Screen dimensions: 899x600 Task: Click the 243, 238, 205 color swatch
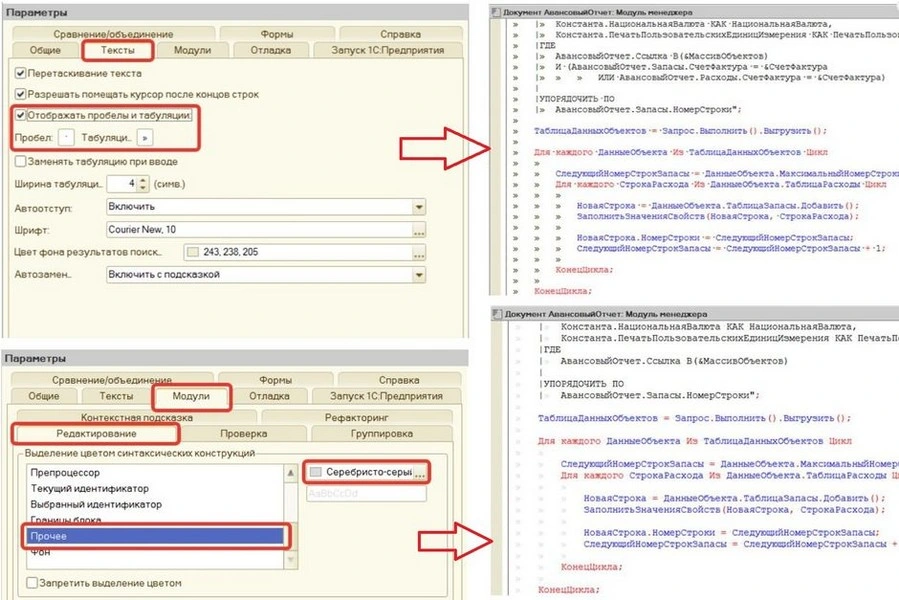point(192,252)
